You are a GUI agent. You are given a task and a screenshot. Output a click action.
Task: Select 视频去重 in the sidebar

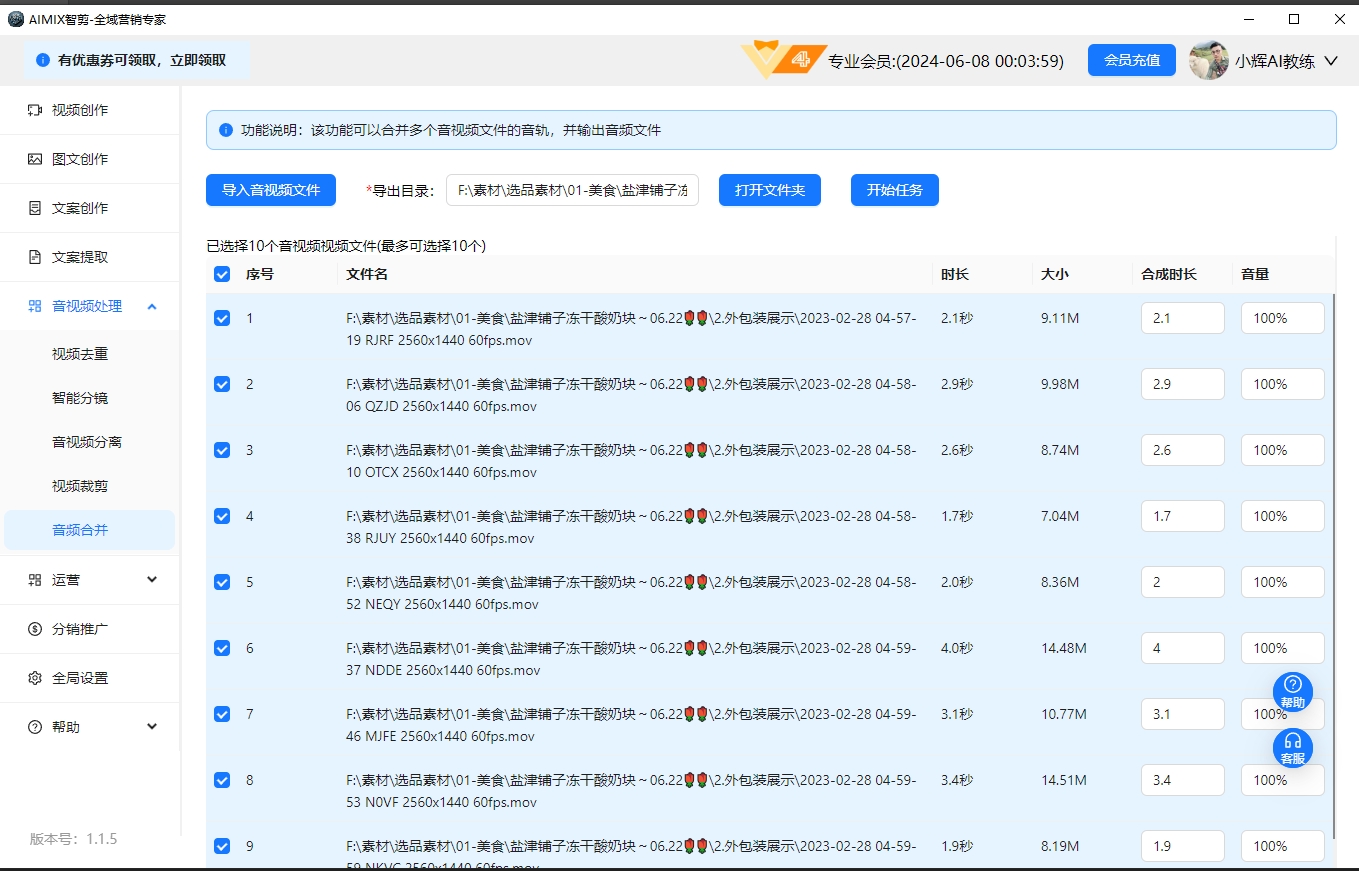pyautogui.click(x=80, y=354)
